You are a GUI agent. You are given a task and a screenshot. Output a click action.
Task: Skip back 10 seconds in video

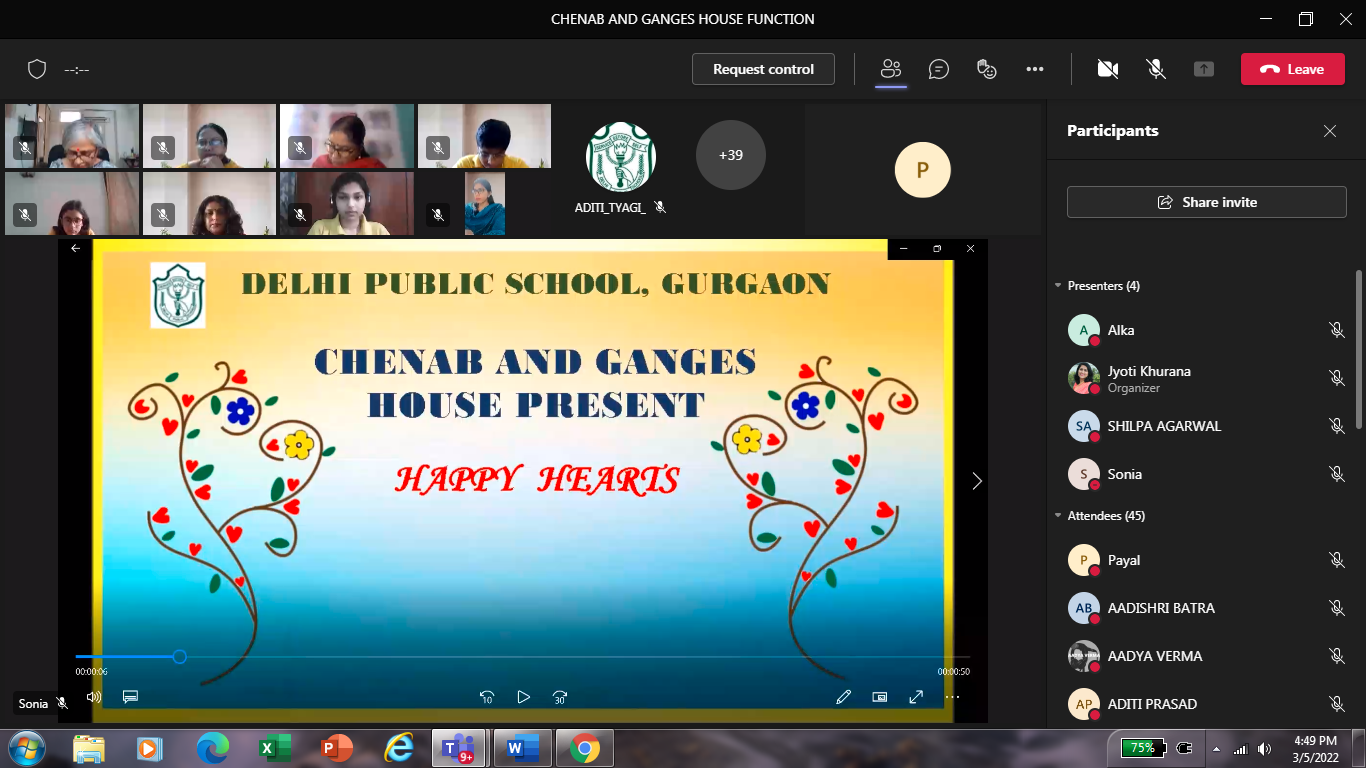click(x=487, y=698)
